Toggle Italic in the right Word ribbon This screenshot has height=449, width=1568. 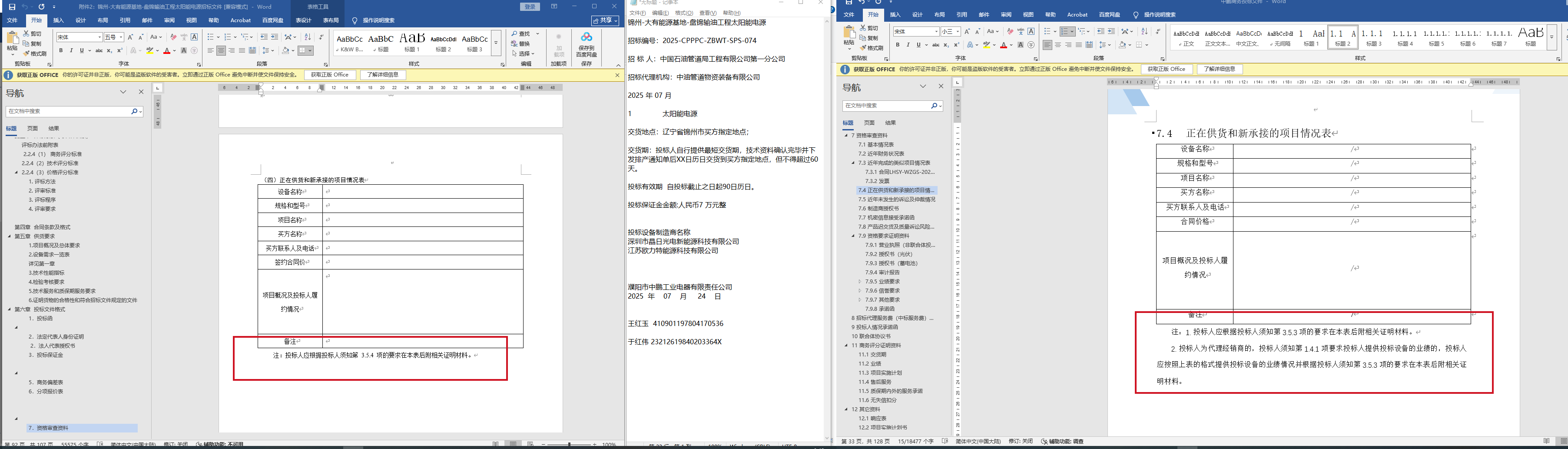pyautogui.click(x=908, y=45)
